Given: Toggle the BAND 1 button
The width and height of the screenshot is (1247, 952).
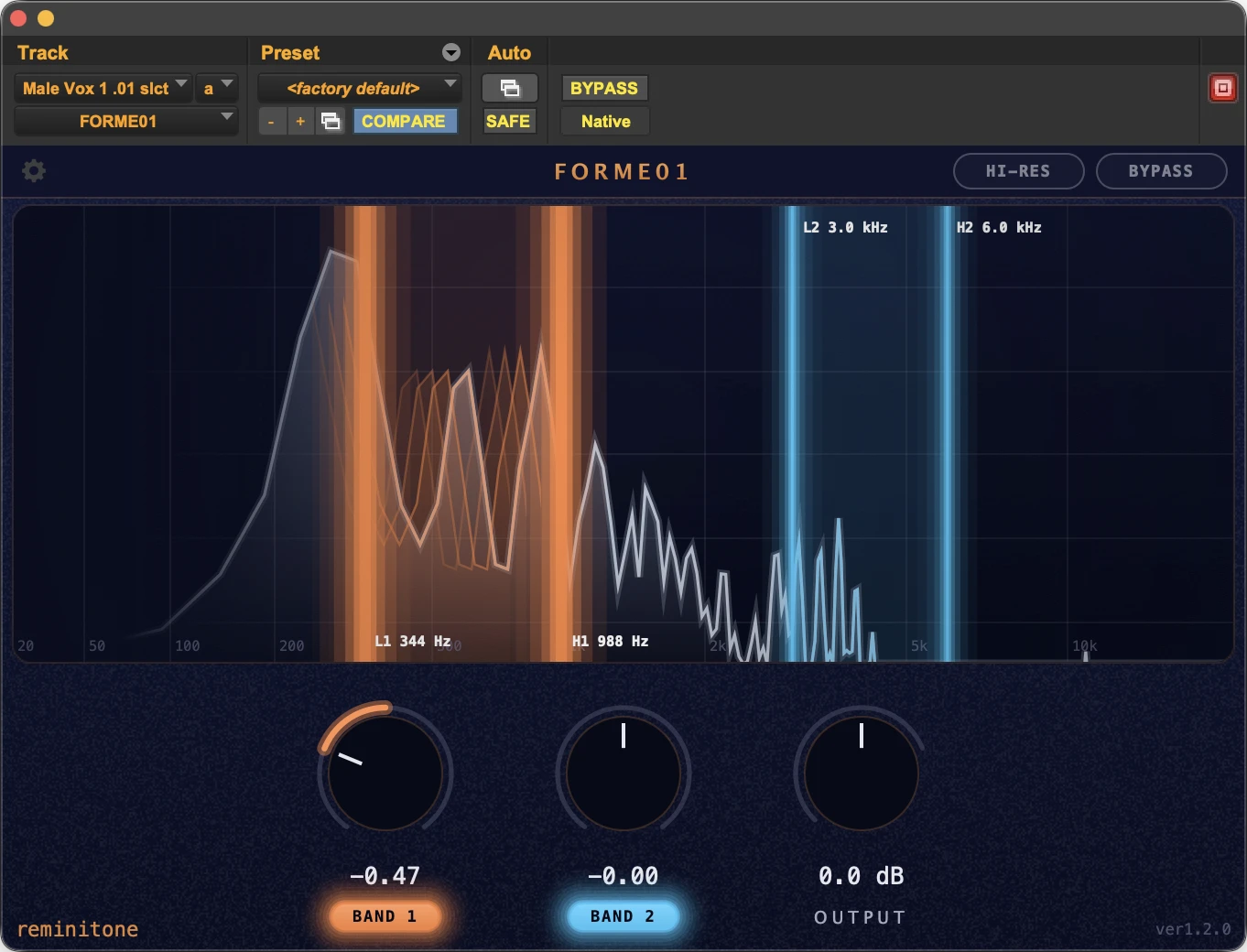Looking at the screenshot, I should (x=385, y=916).
